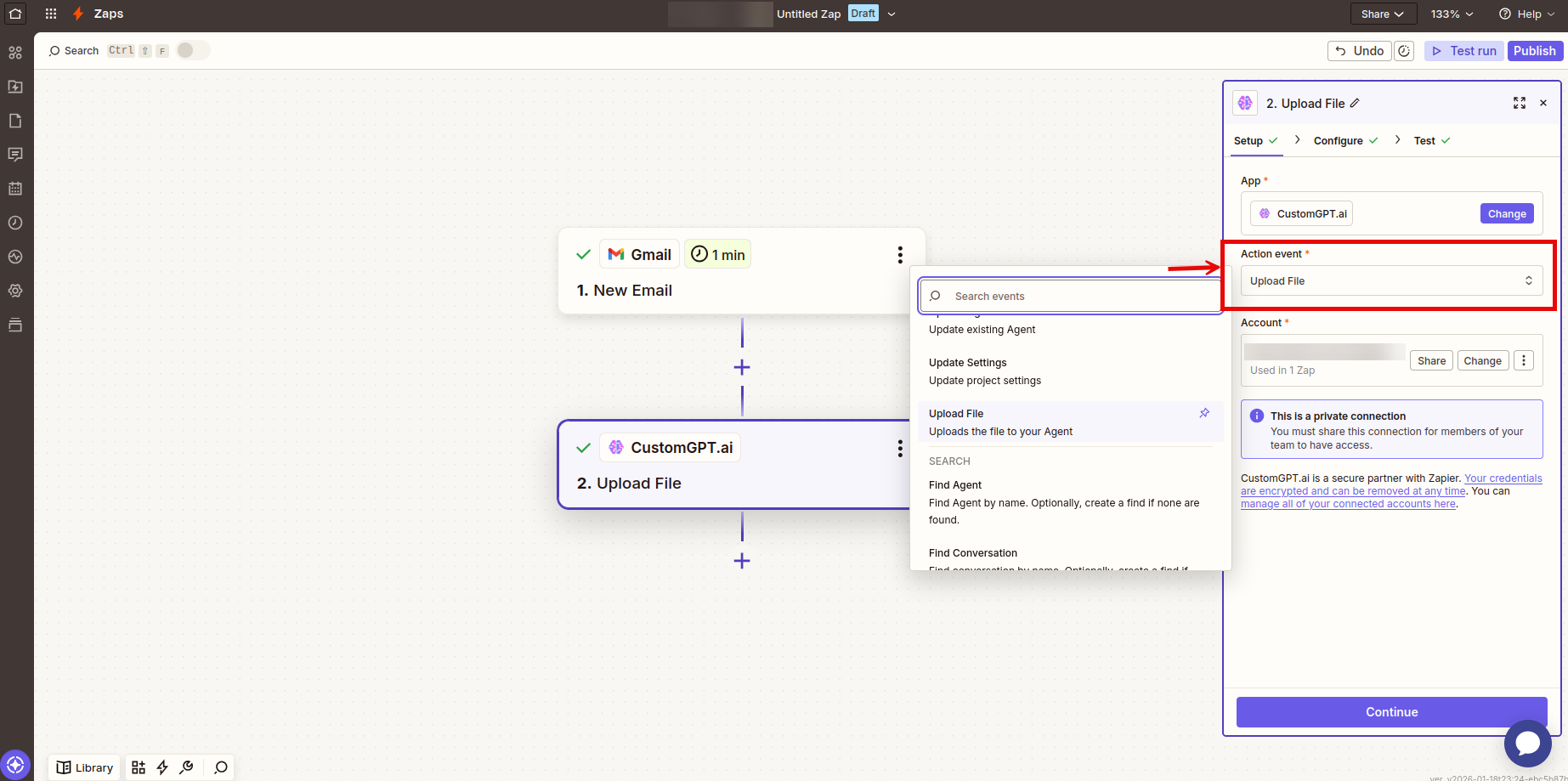Open the purple Copilot assistant circle

click(x=15, y=765)
